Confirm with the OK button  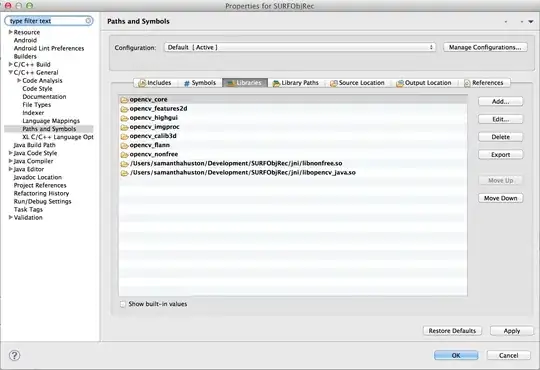click(456, 355)
